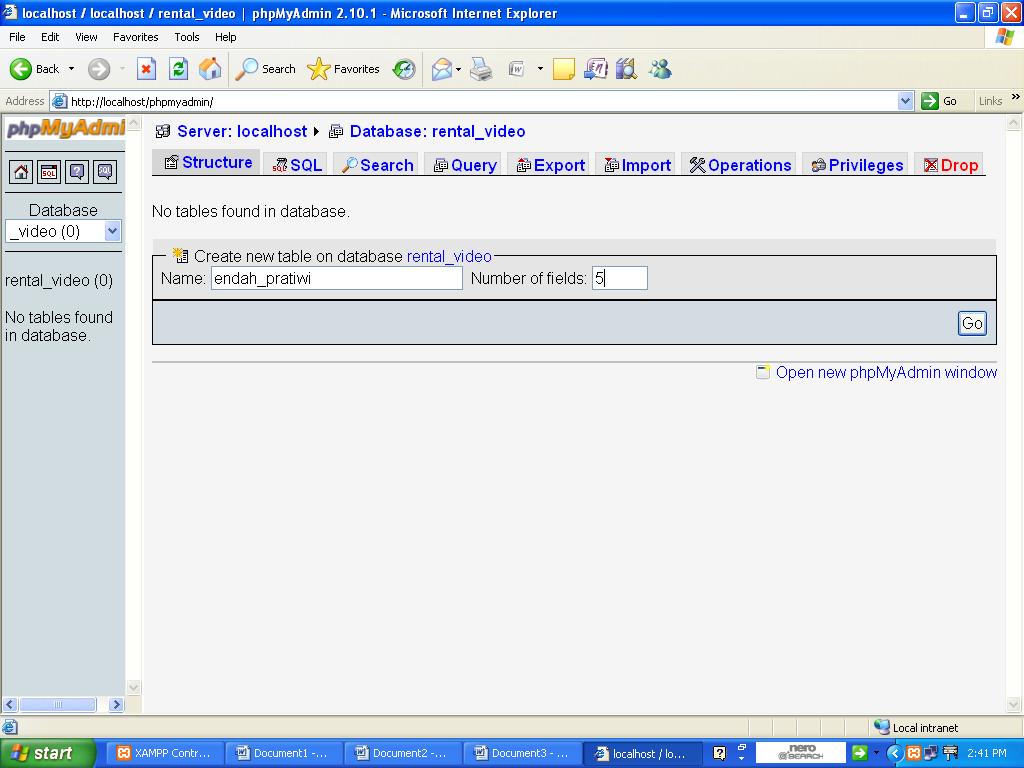Expand the Links toolbar chevron
Screen dimensions: 1024x768
1015,97
